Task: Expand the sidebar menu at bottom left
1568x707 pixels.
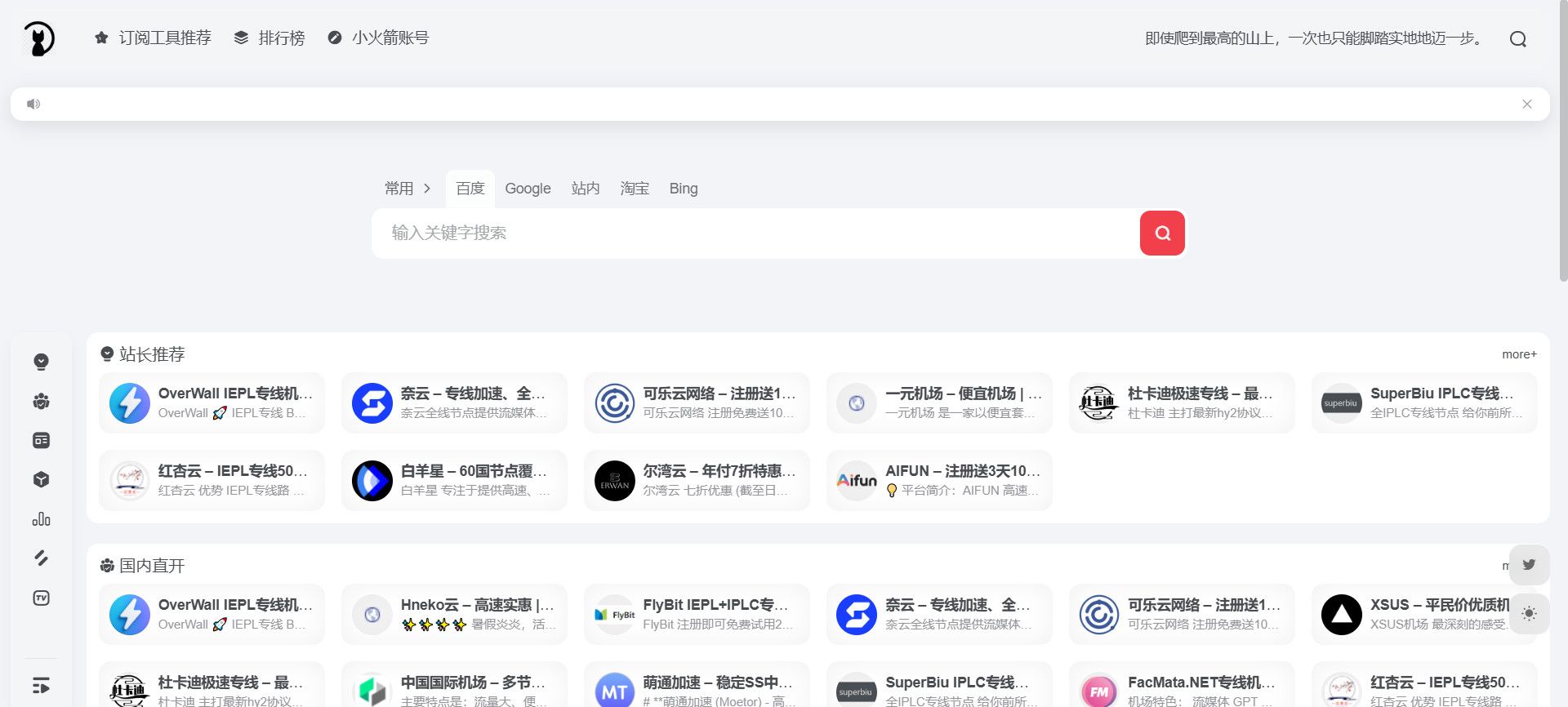Action: (x=41, y=686)
